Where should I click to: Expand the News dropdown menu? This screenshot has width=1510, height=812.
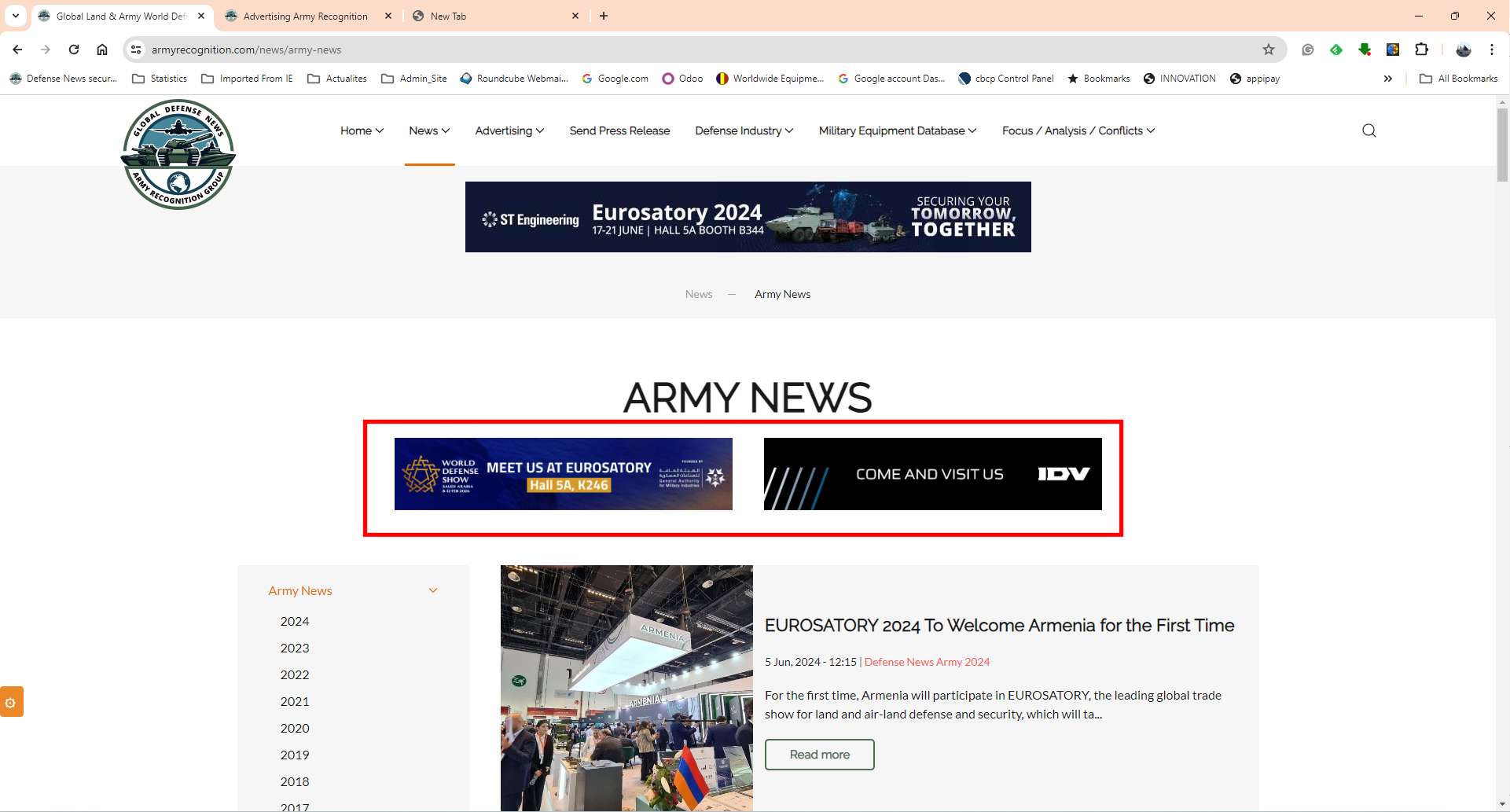click(x=429, y=130)
